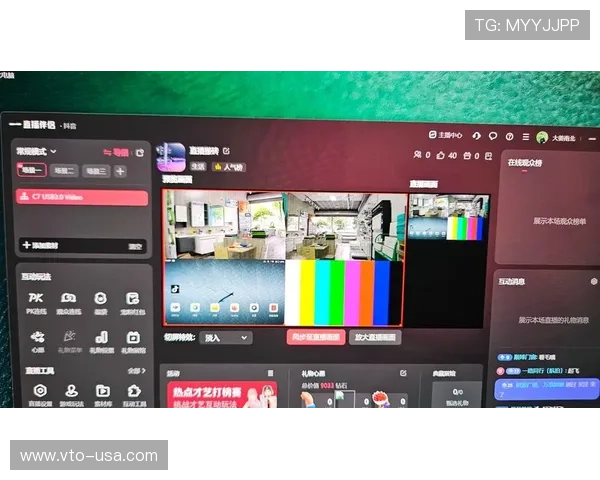
Task: Click 添加素材 to add a source
Action: point(40,245)
